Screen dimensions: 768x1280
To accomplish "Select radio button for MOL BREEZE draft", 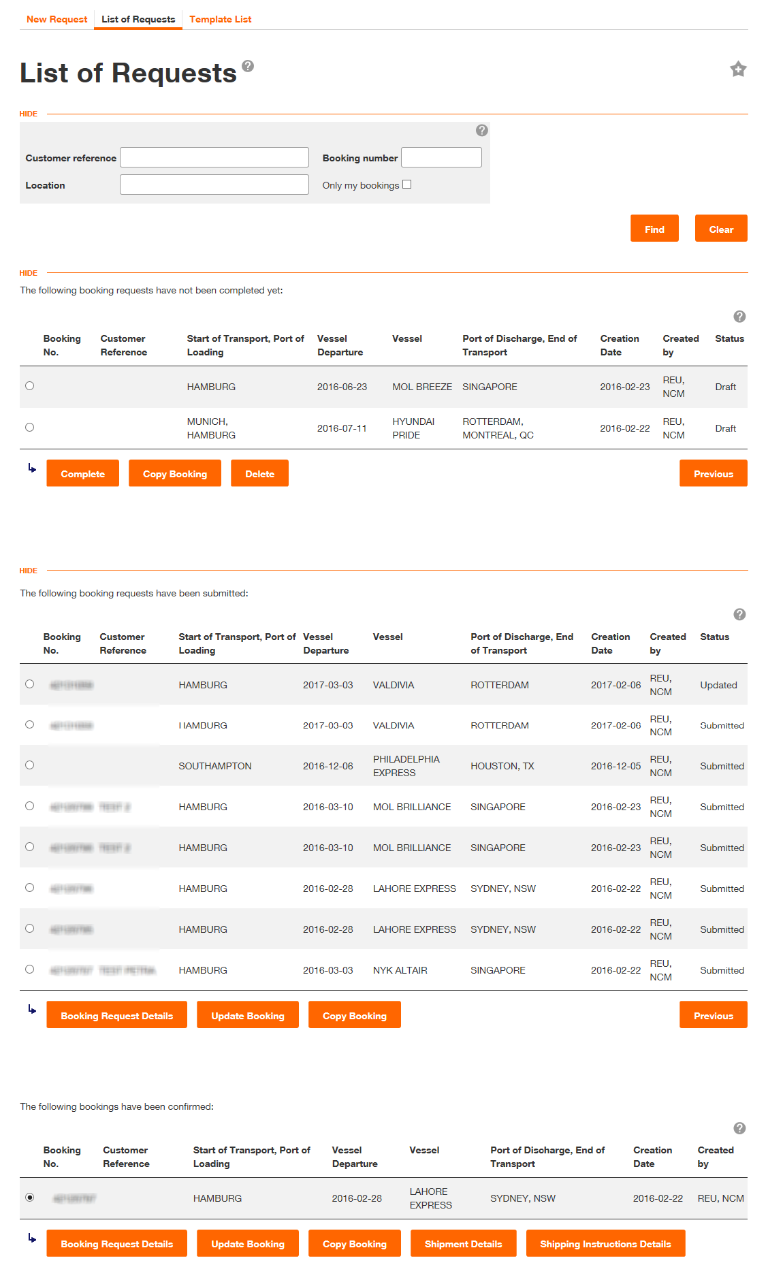I will (x=29, y=386).
